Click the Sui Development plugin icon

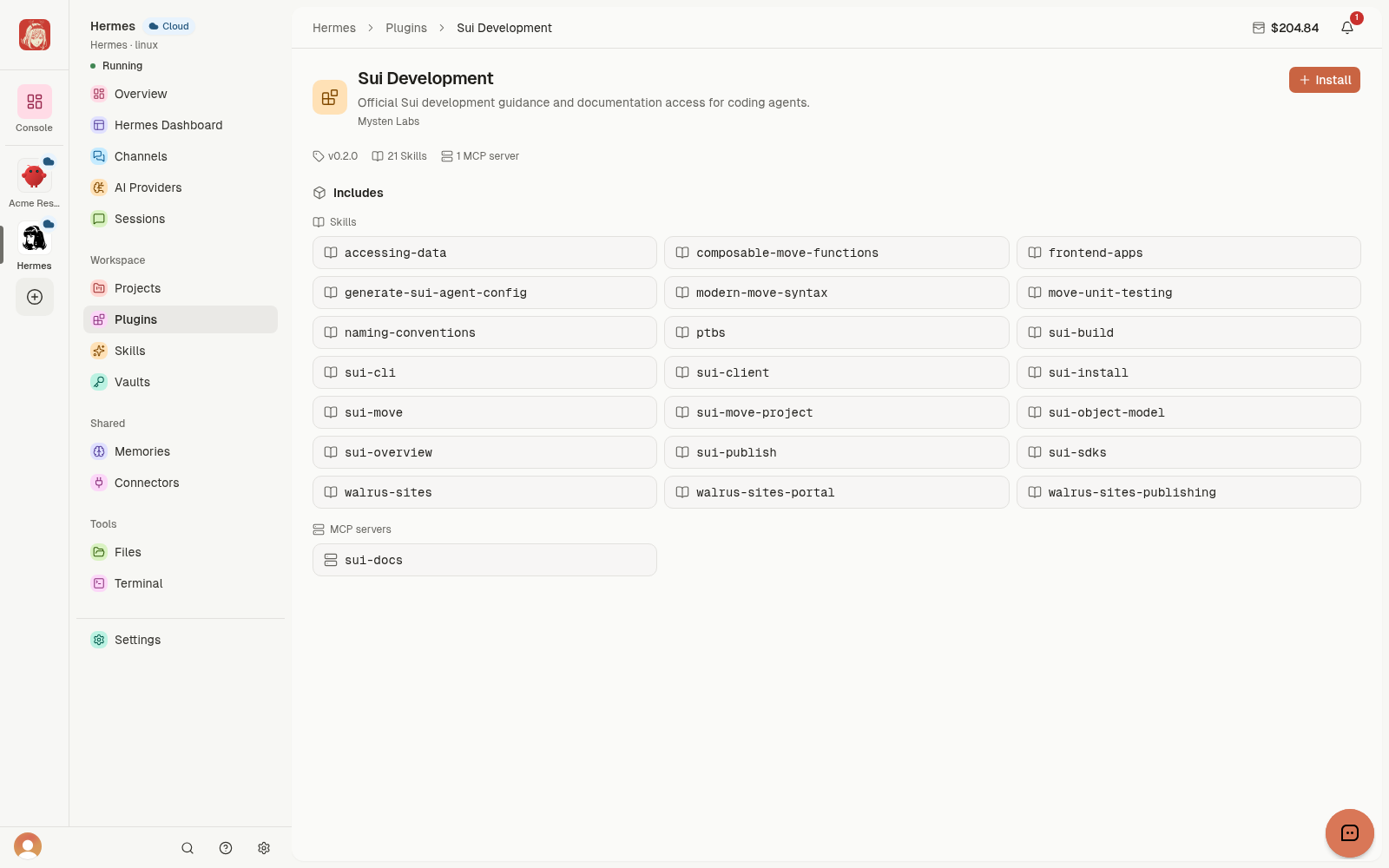[x=330, y=97]
